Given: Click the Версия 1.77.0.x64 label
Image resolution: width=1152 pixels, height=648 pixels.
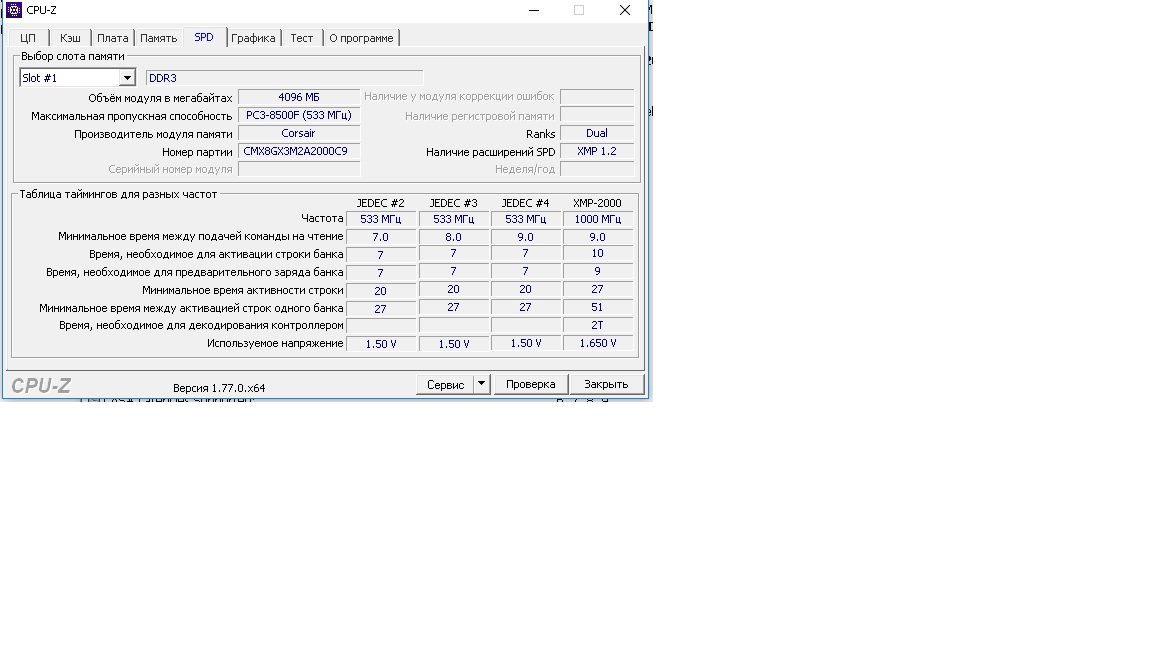Looking at the screenshot, I should [219, 388].
